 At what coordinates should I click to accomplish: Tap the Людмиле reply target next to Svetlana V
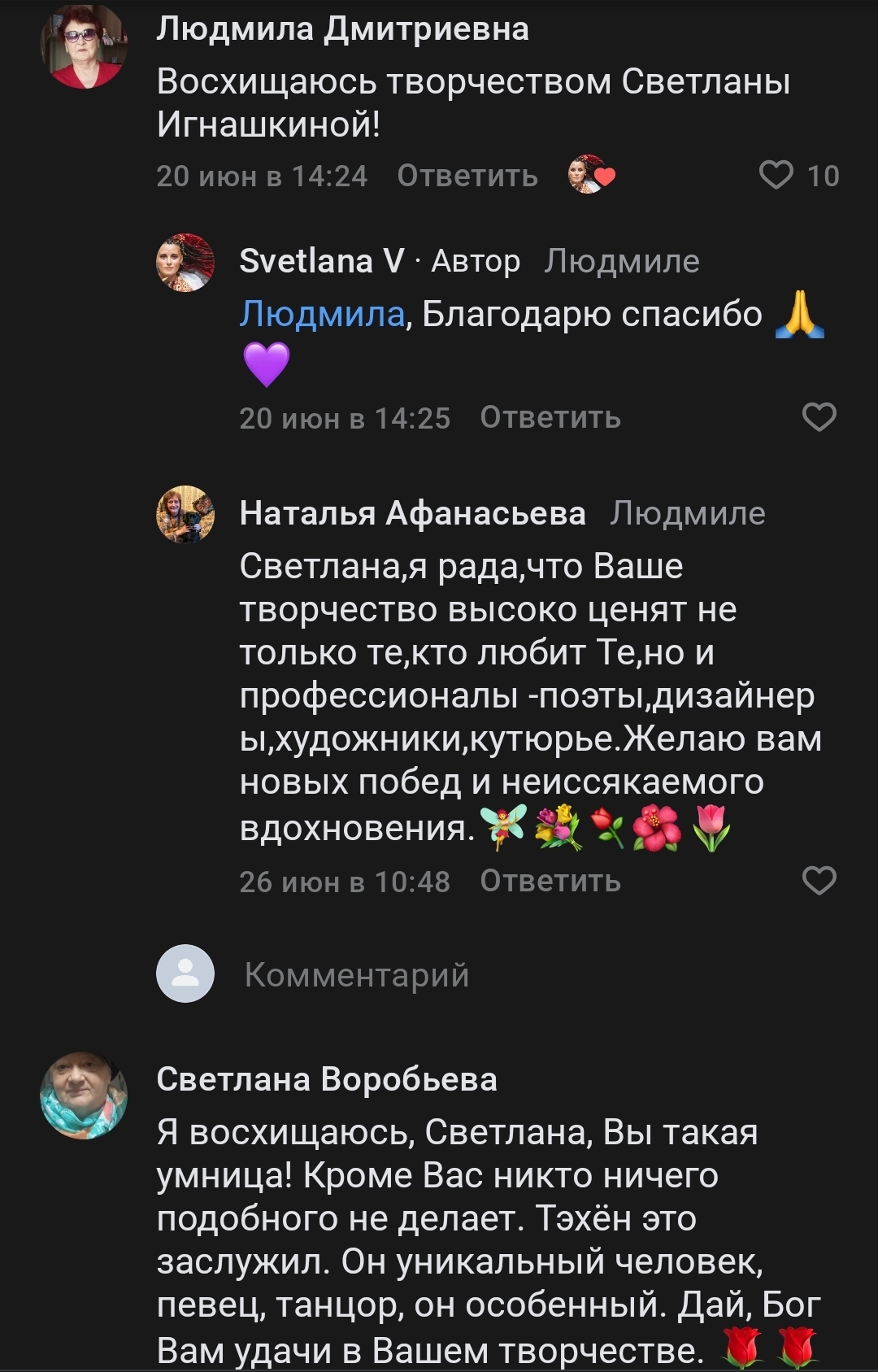tap(622, 262)
